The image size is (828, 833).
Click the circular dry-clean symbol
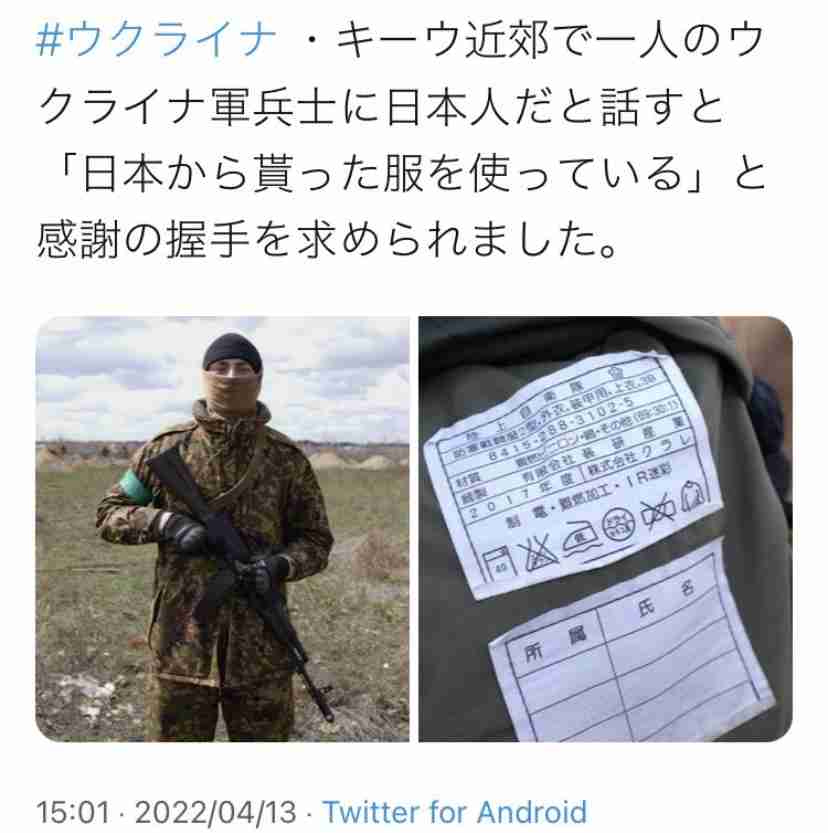619,525
